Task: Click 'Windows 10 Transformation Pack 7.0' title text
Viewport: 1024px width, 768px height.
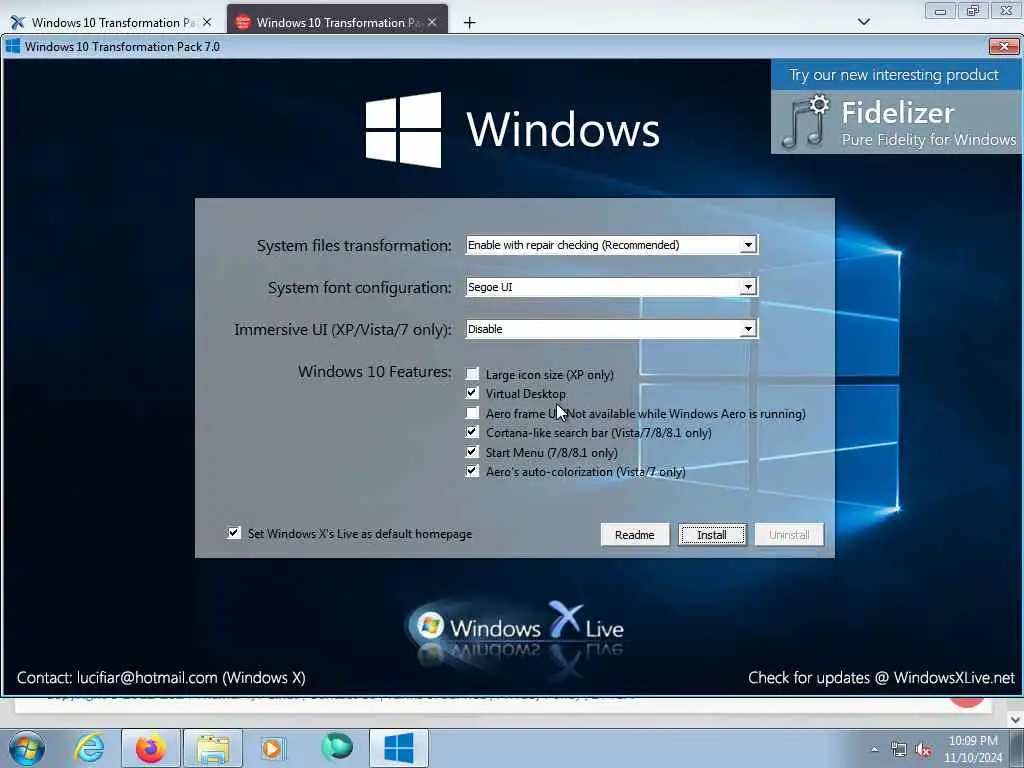Action: [x=122, y=46]
